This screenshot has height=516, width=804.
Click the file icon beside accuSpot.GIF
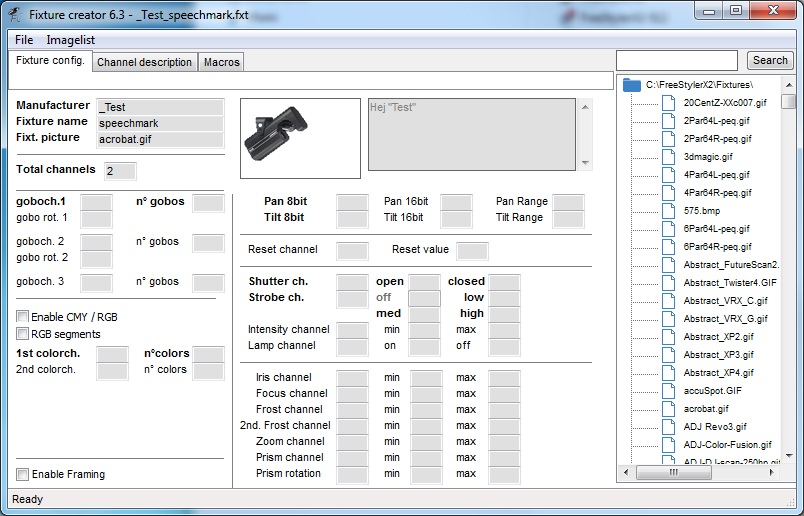[x=670, y=391]
